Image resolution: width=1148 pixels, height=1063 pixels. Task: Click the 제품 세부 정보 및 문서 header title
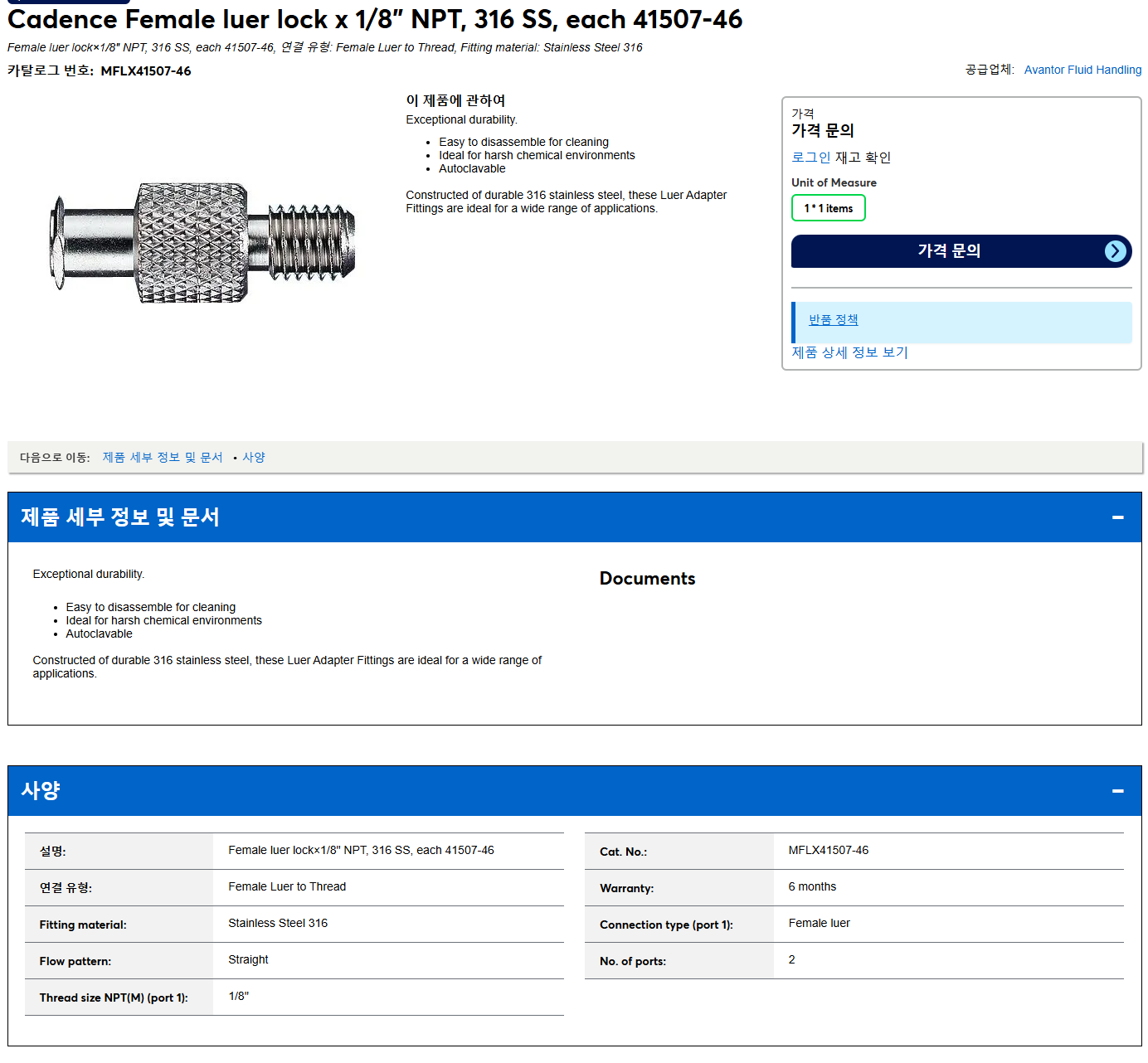click(x=120, y=517)
